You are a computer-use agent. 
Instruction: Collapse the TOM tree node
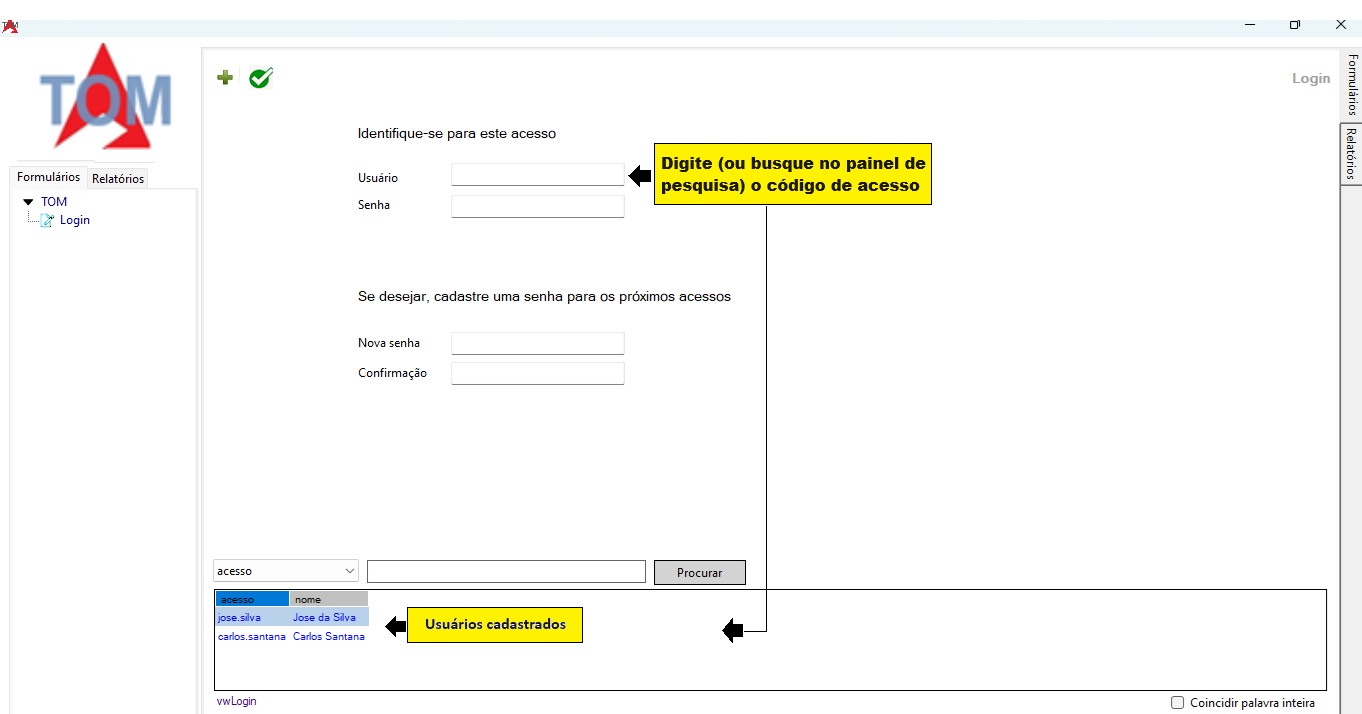click(28, 202)
